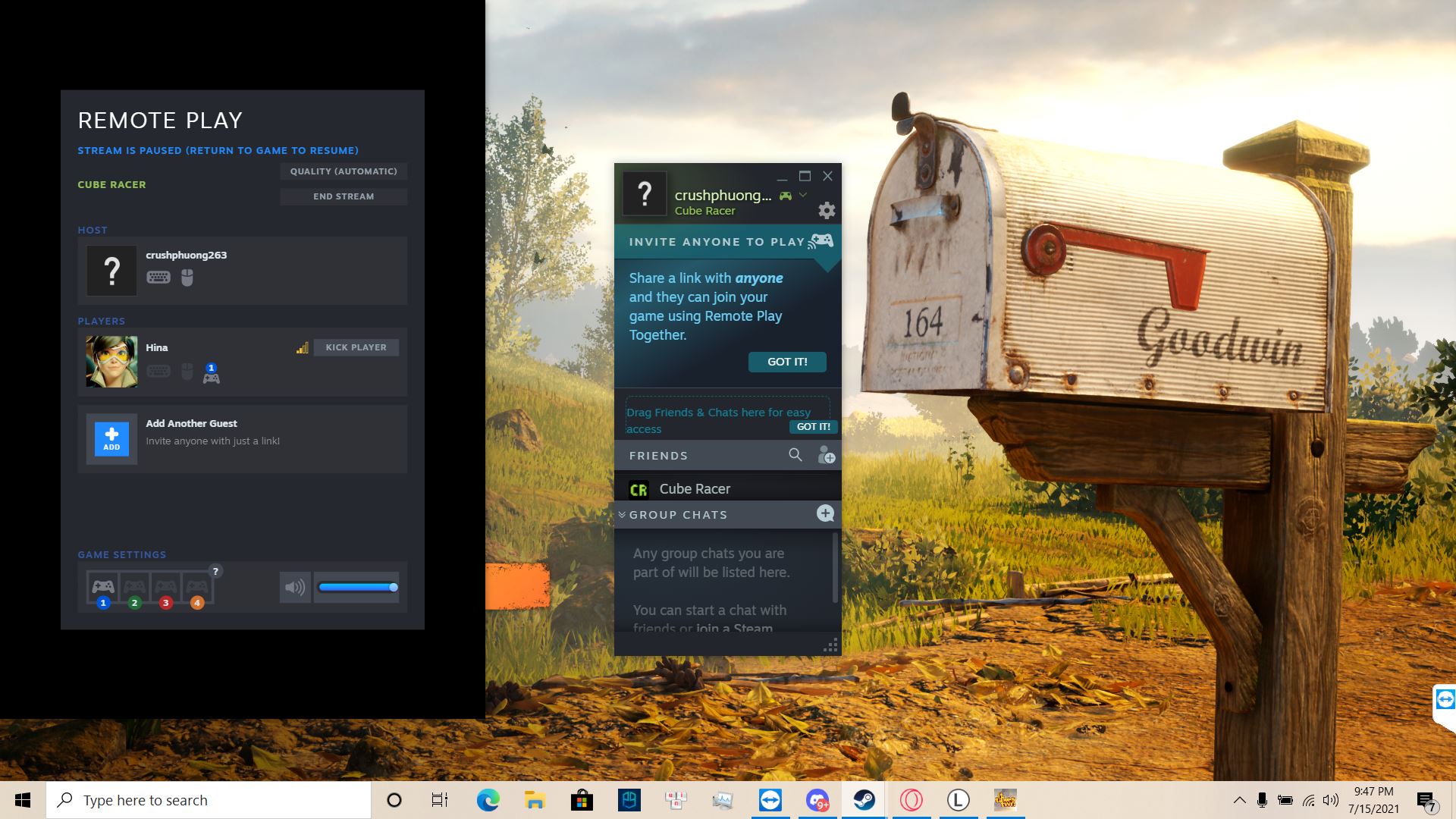Search friends with the magnifier icon

(795, 454)
